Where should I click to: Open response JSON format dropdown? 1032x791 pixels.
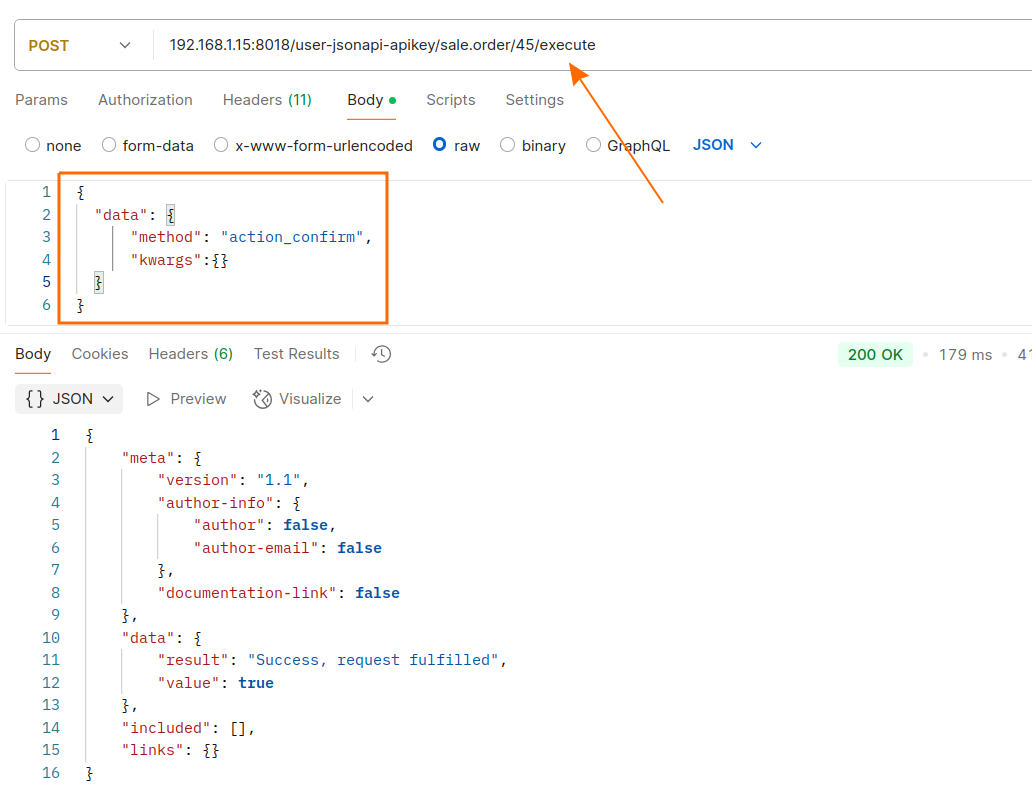69,399
